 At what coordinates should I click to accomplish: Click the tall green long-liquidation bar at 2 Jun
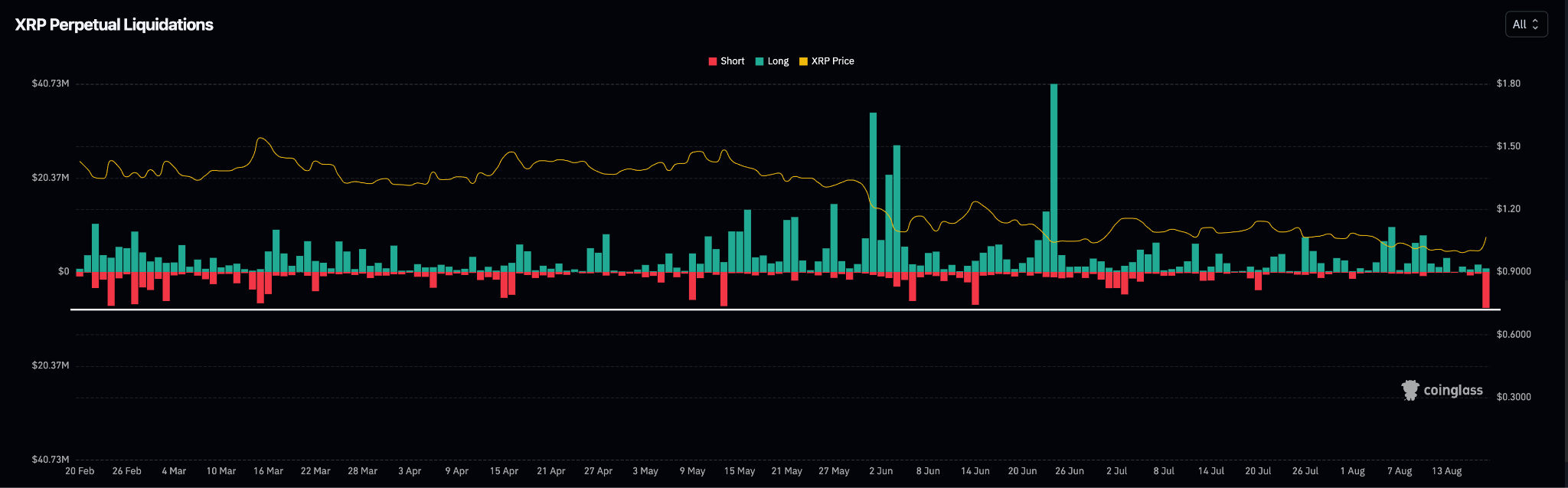pyautogui.click(x=873, y=192)
